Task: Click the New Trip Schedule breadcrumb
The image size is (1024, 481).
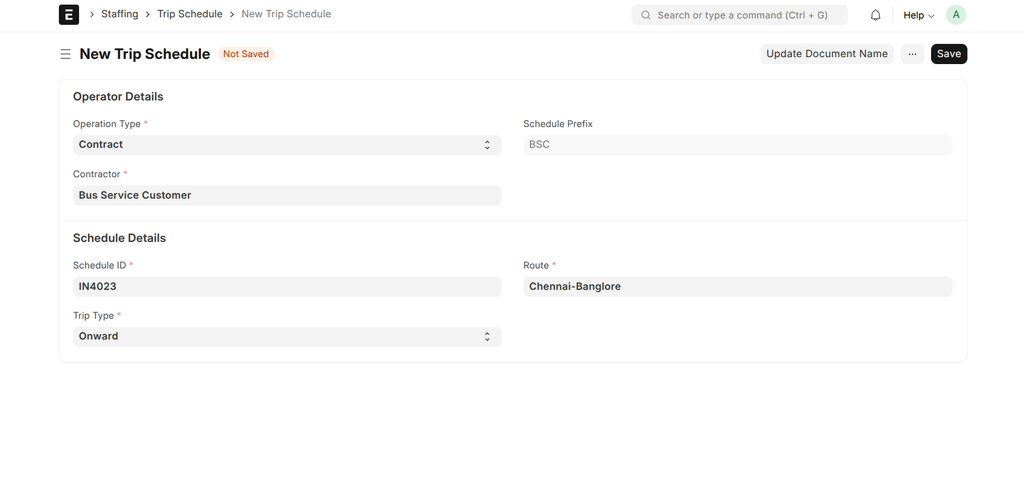Action: point(286,15)
